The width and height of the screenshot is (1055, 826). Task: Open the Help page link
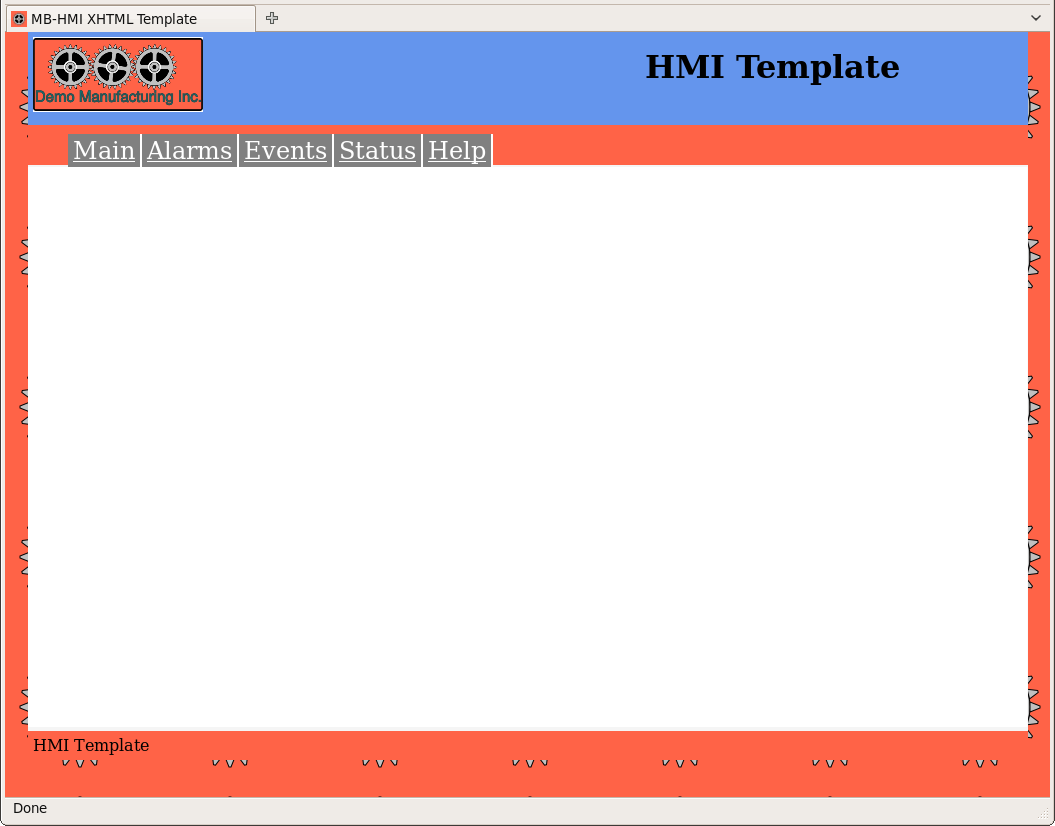(x=457, y=150)
